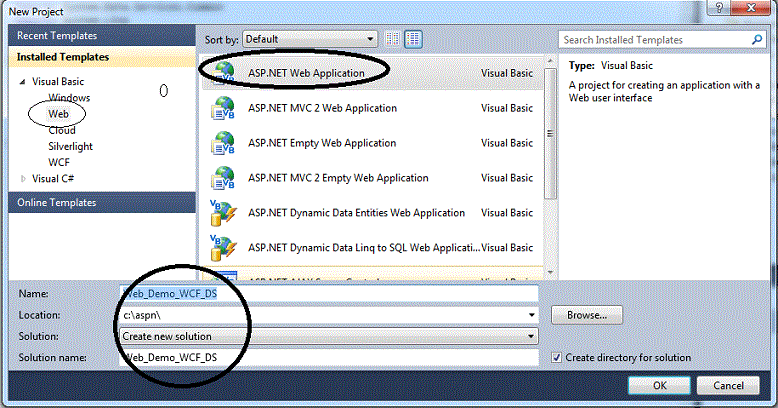Click the search magnifier icon
Screen dimensions: 778x408
(757, 40)
